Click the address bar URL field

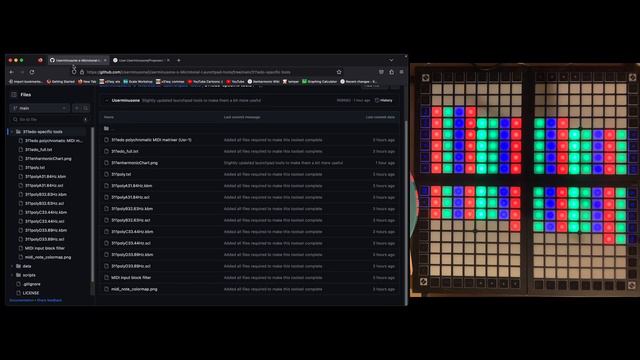[206, 72]
